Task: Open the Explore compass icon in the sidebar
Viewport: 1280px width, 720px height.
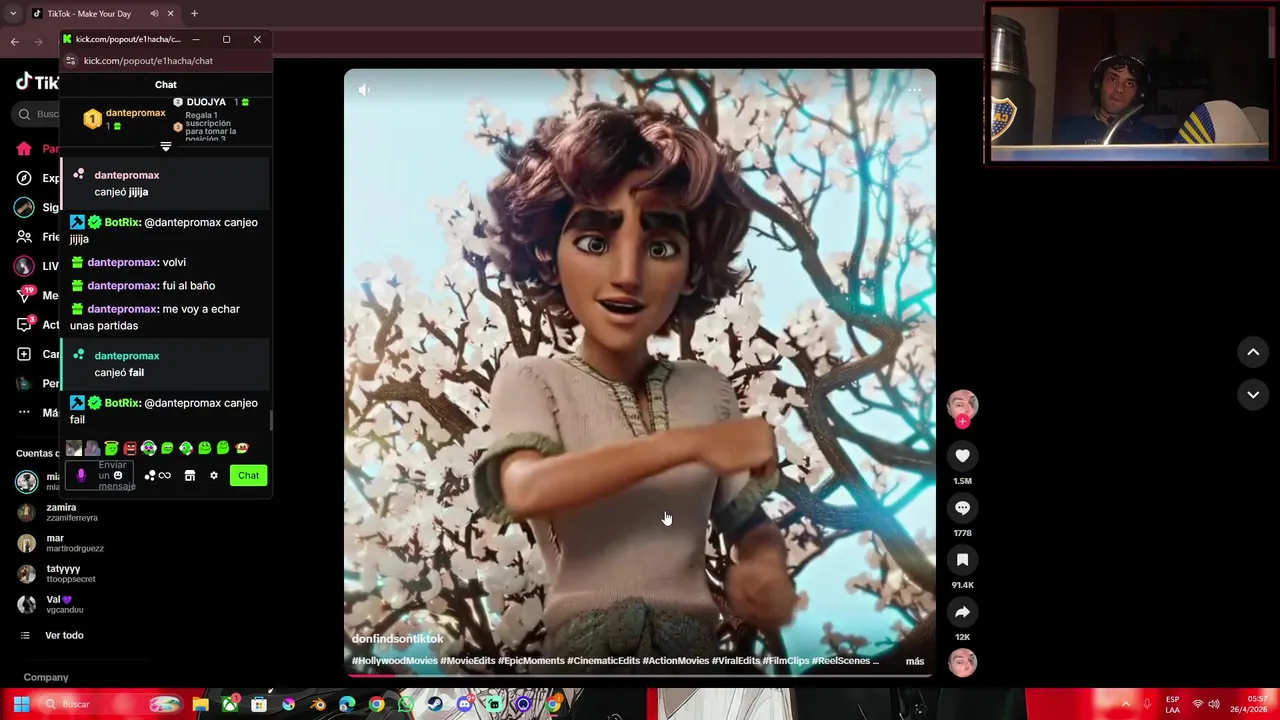Action: (24, 178)
